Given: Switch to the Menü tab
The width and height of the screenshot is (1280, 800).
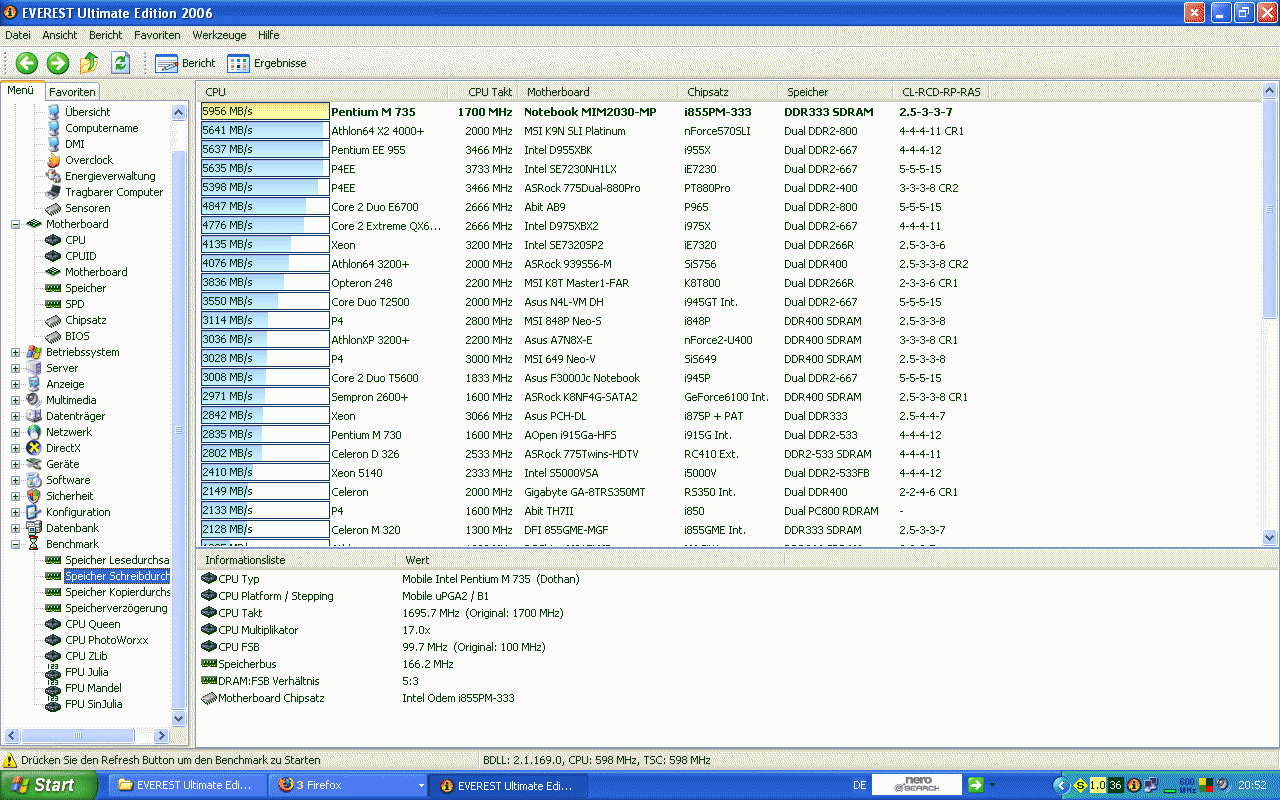Looking at the screenshot, I should pos(21,91).
